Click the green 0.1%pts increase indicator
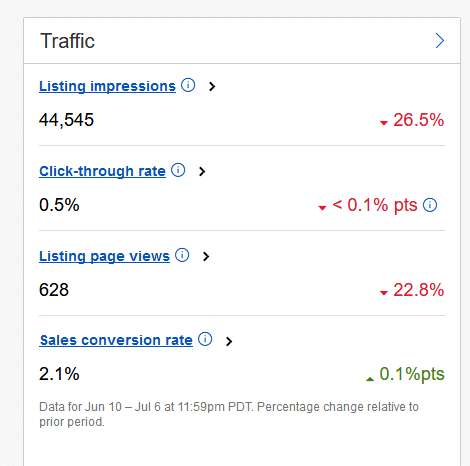 [x=405, y=374]
